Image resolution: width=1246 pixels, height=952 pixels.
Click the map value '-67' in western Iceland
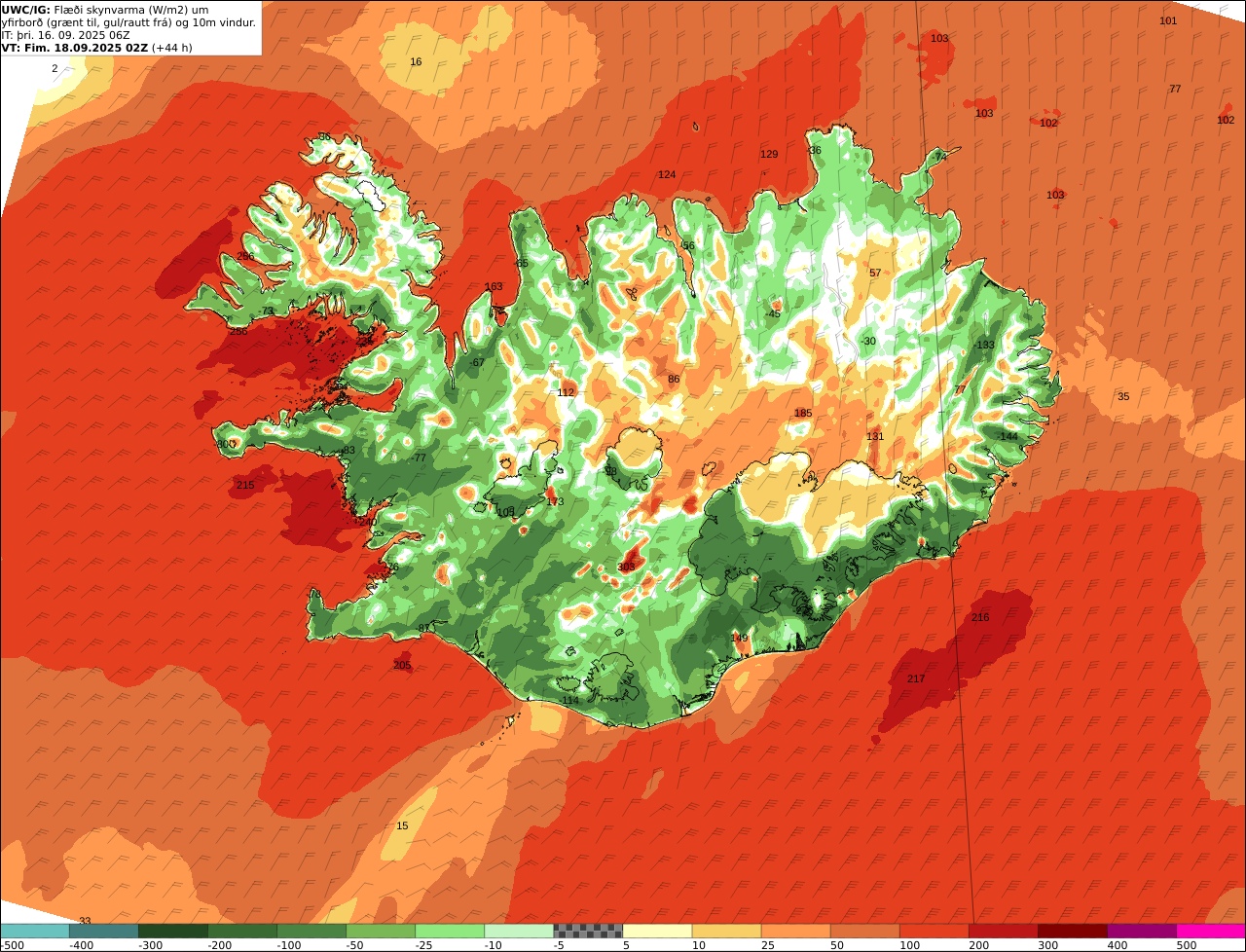[x=477, y=363]
